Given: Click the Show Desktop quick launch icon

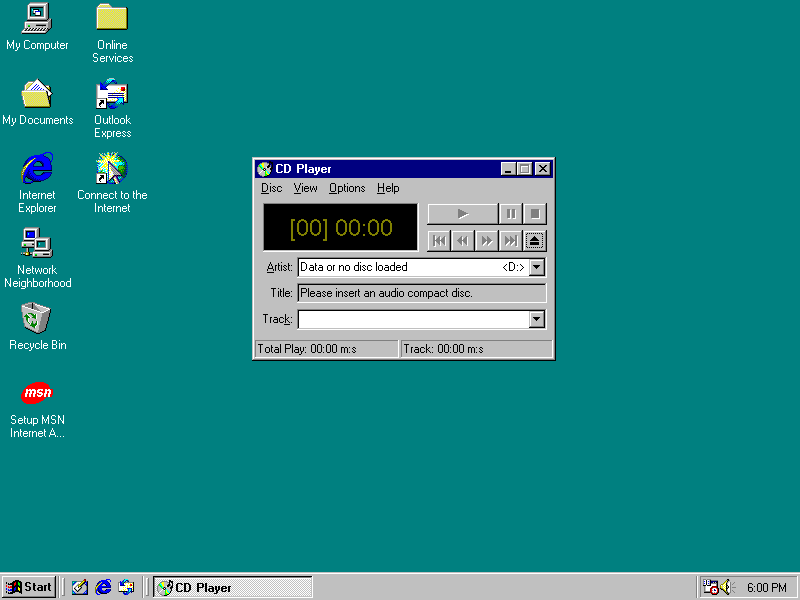Looking at the screenshot, I should (x=80, y=587).
